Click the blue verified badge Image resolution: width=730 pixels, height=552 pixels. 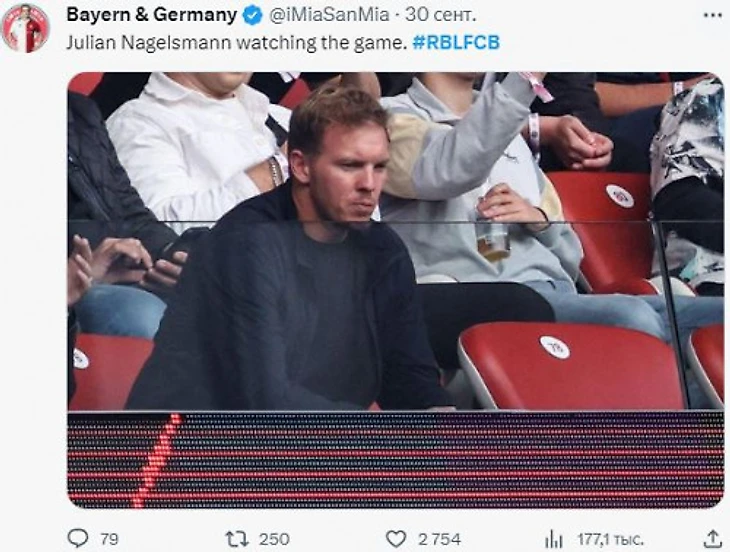(253, 16)
